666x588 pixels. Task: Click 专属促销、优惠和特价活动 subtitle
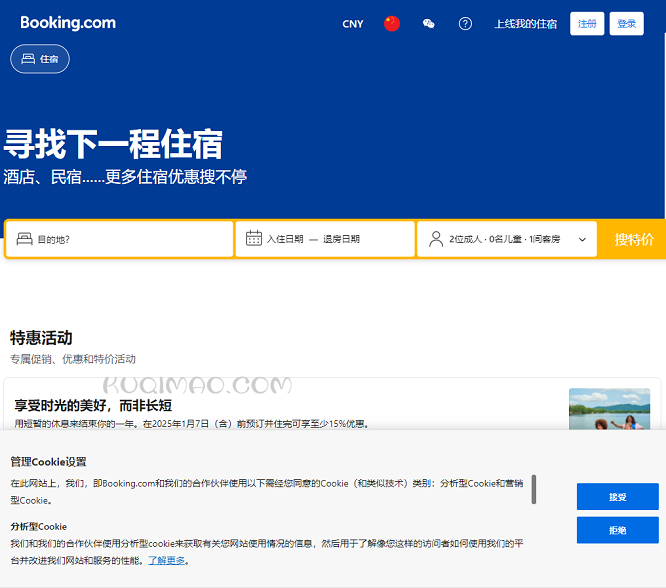click(x=73, y=359)
